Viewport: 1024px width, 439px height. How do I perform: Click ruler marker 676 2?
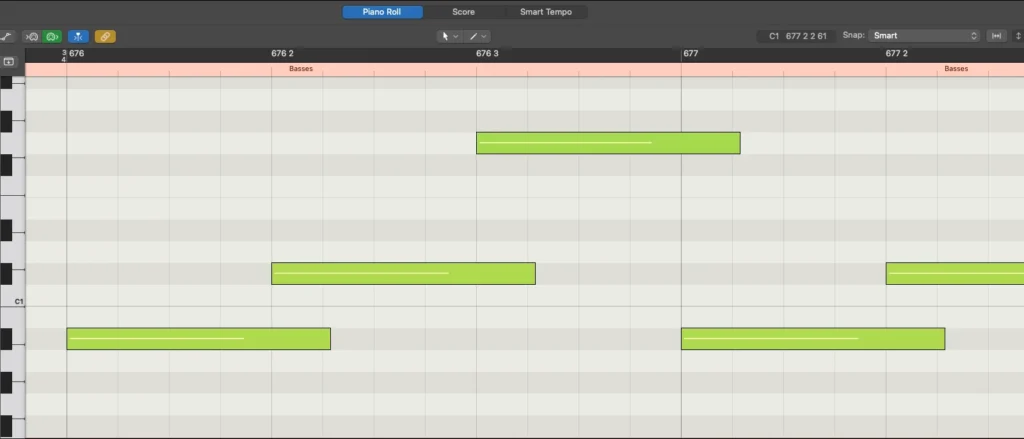[x=282, y=54]
